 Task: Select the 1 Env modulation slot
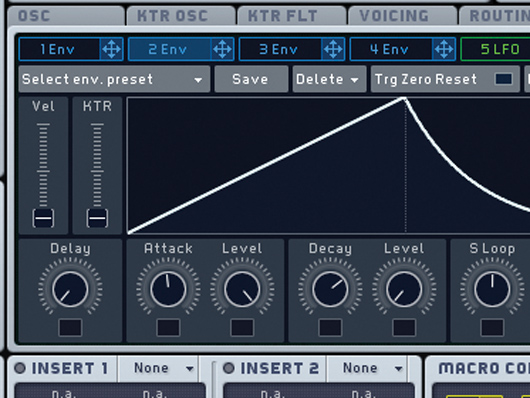point(59,49)
